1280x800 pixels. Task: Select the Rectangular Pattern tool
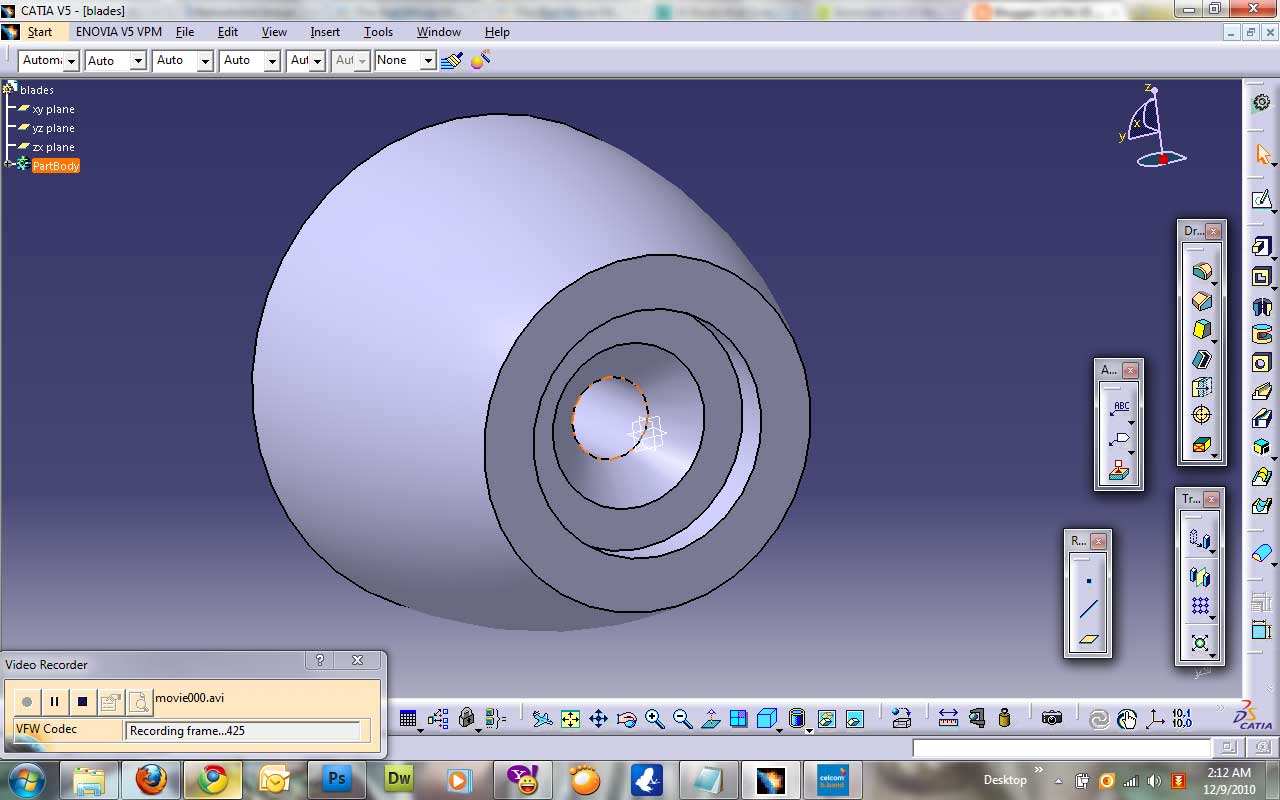(x=1200, y=606)
